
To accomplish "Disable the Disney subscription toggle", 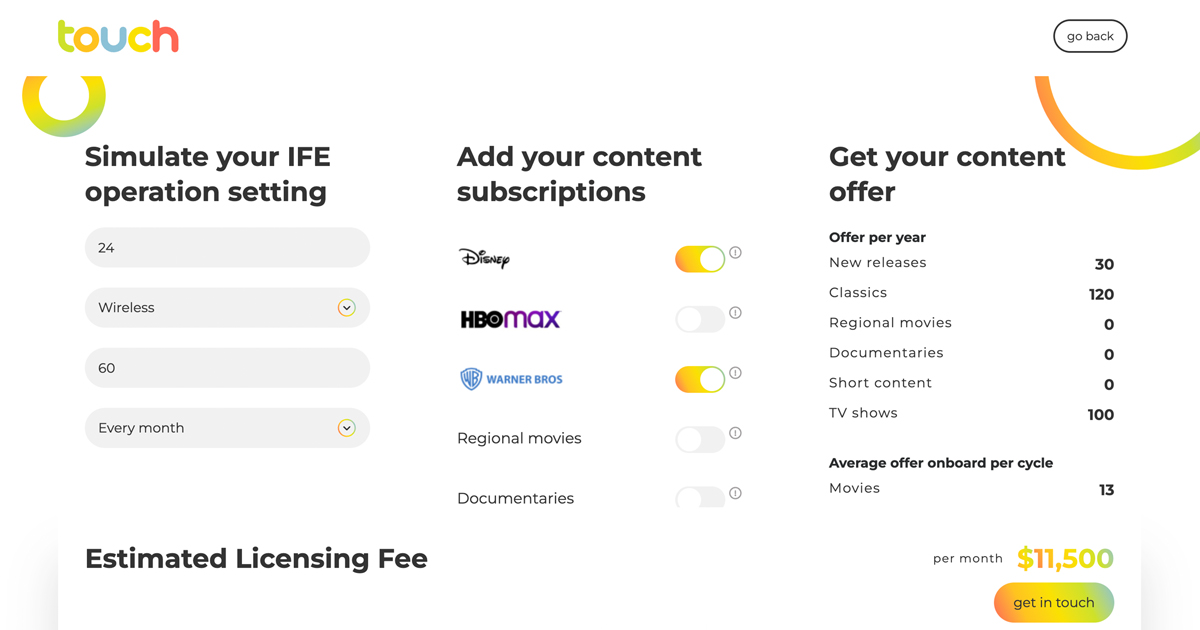I will (x=700, y=258).
